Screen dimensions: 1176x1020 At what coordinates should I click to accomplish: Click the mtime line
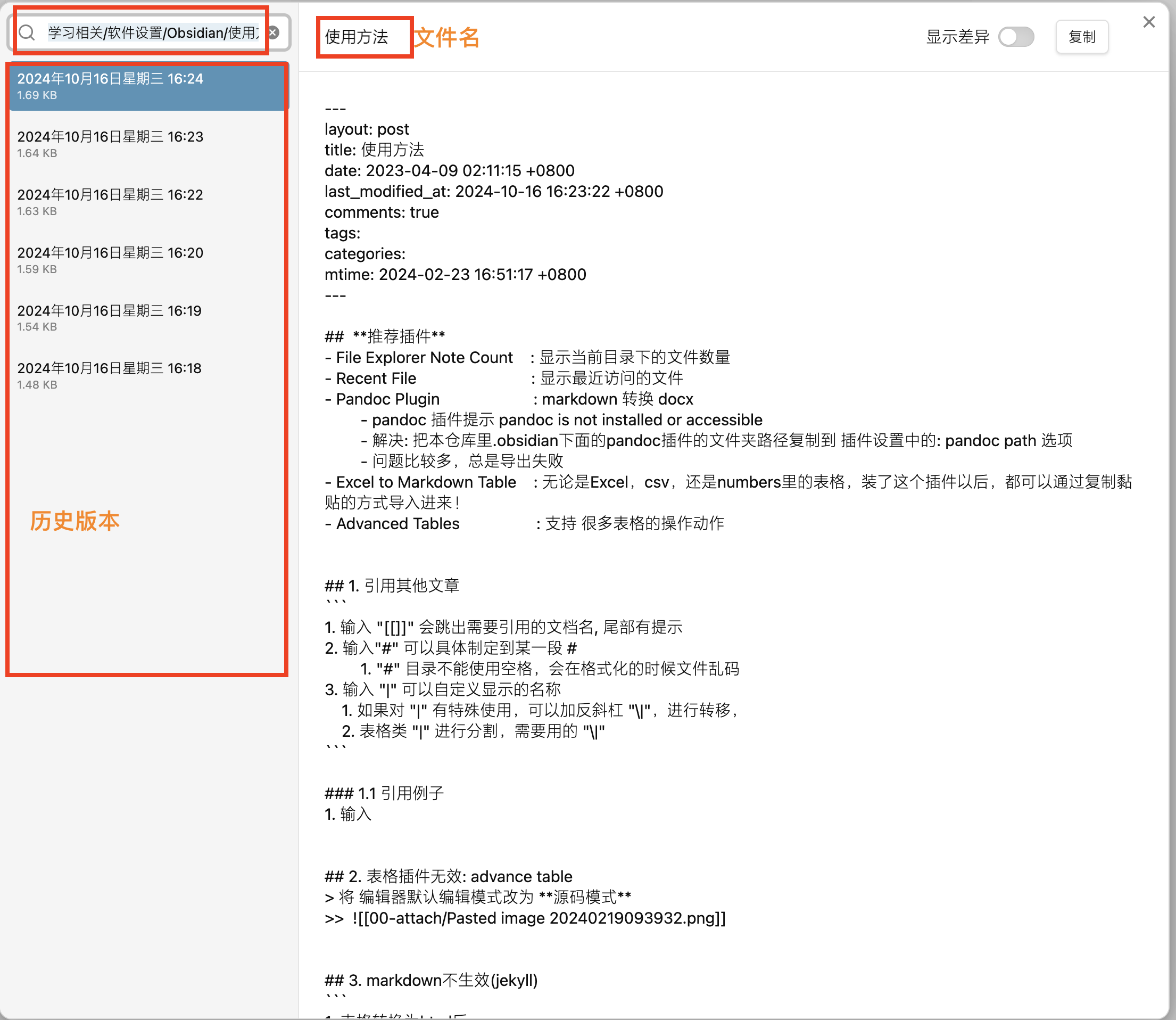(x=455, y=274)
